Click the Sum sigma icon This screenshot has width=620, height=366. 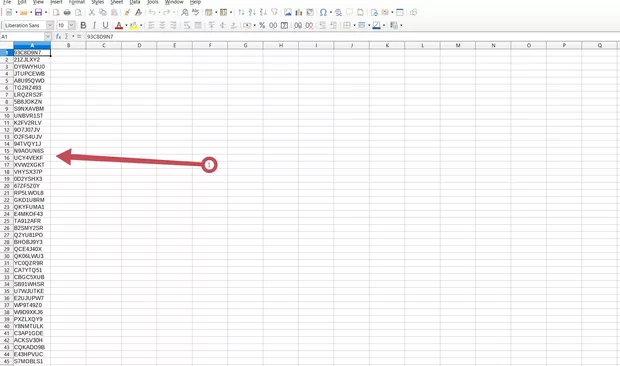click(66, 36)
